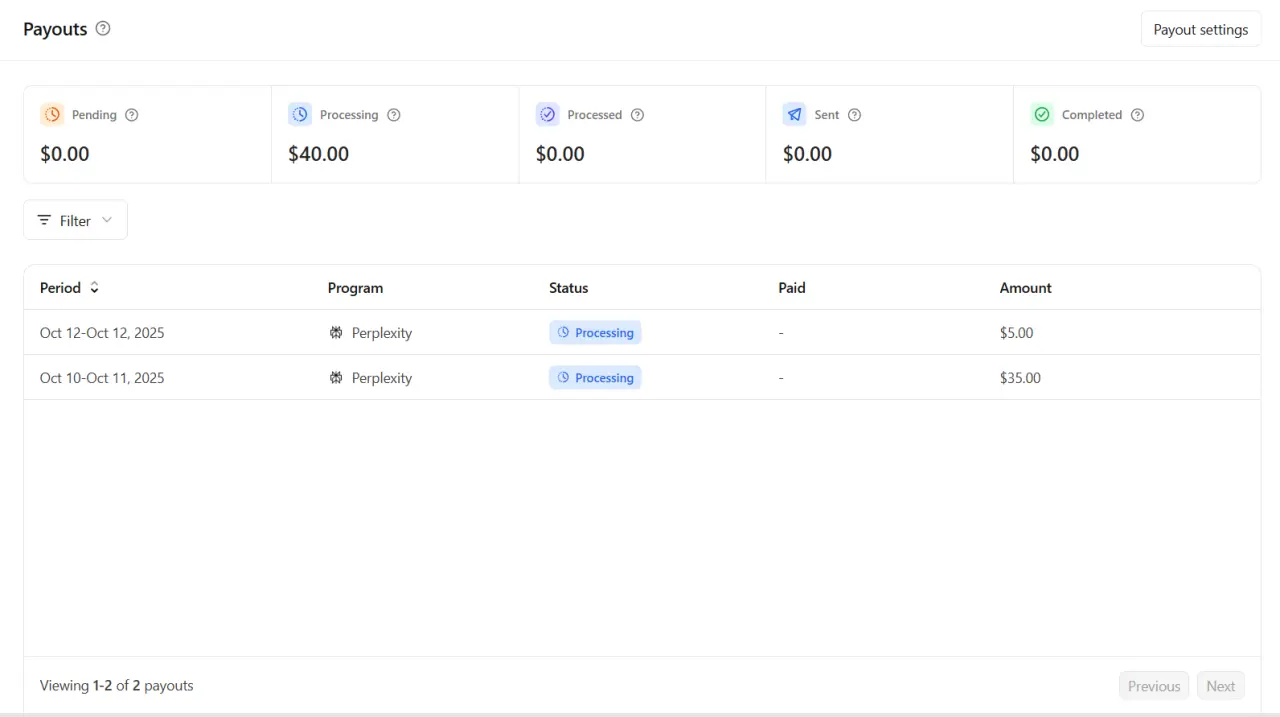The width and height of the screenshot is (1280, 717).
Task: Click the help icon beside Processing label
Action: point(394,115)
